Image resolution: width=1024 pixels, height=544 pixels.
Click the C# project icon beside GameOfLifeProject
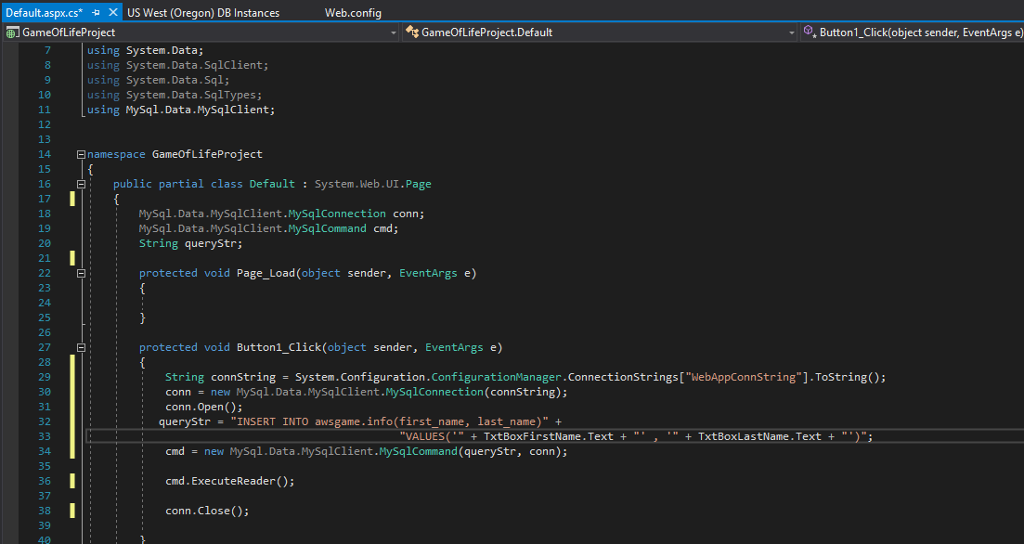[12, 33]
